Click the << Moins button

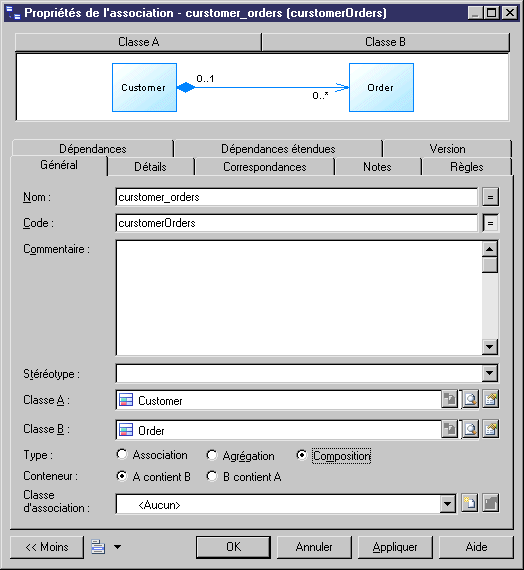[x=47, y=547]
